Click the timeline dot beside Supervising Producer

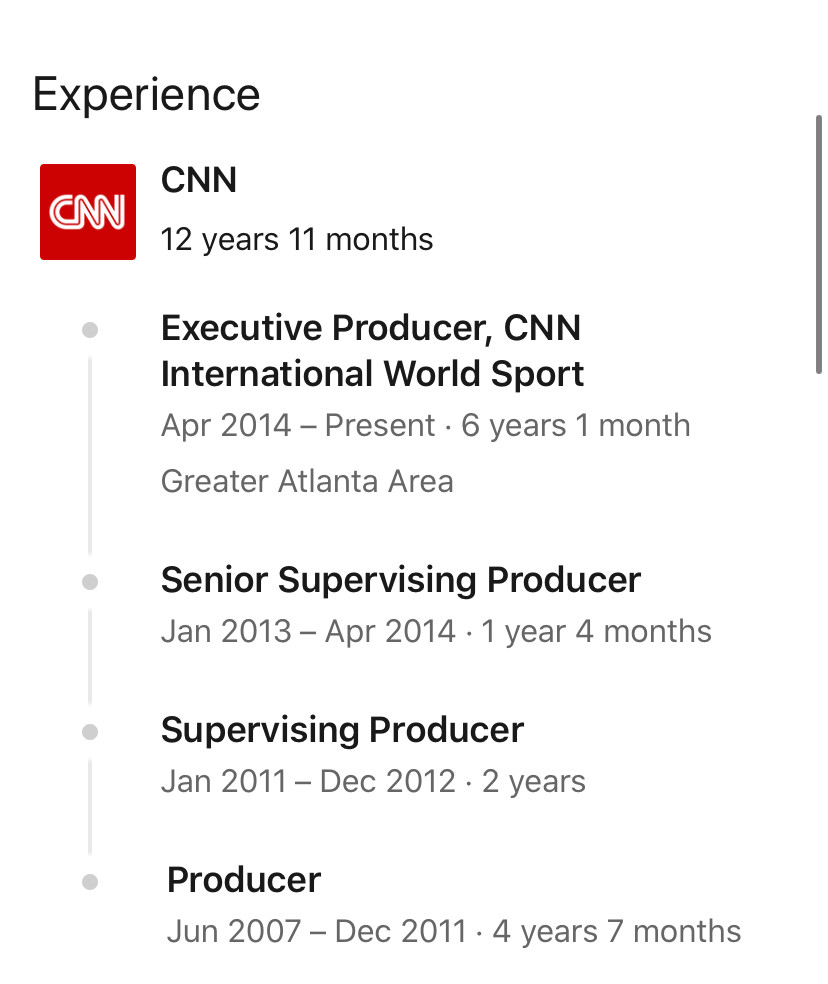click(x=90, y=732)
